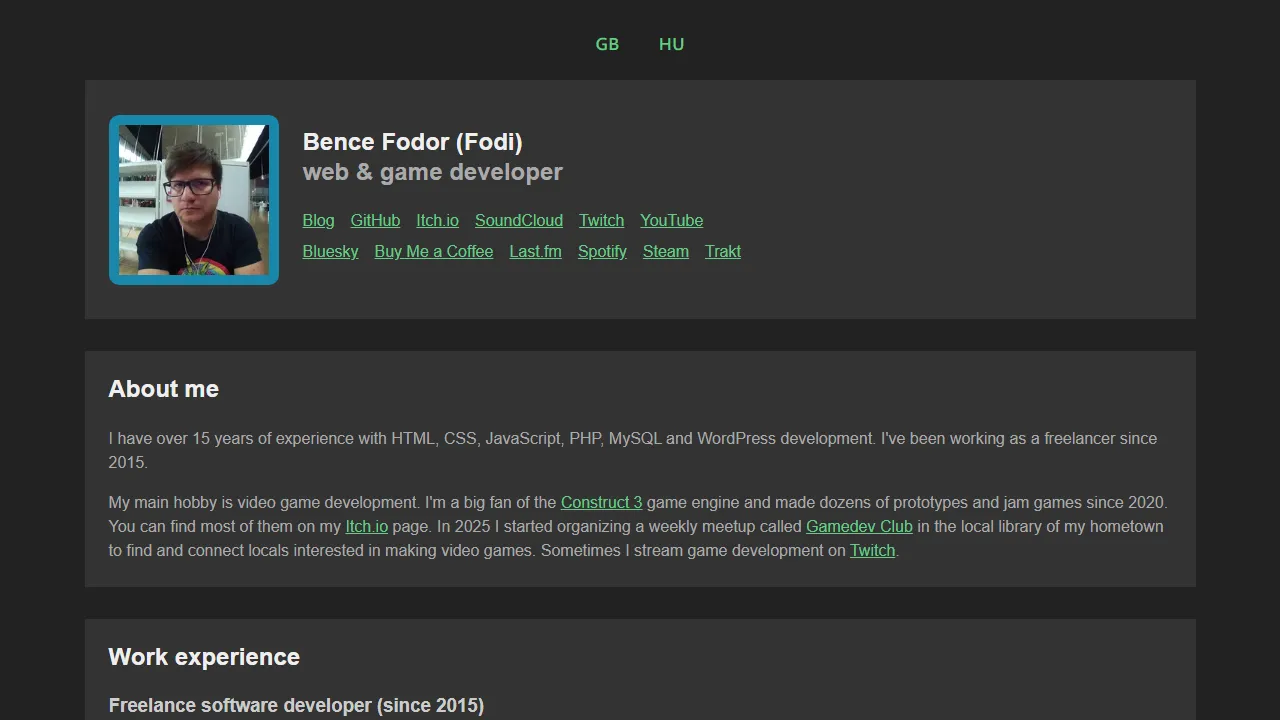Switch language to HU
This screenshot has height=720, width=1280.
point(671,44)
